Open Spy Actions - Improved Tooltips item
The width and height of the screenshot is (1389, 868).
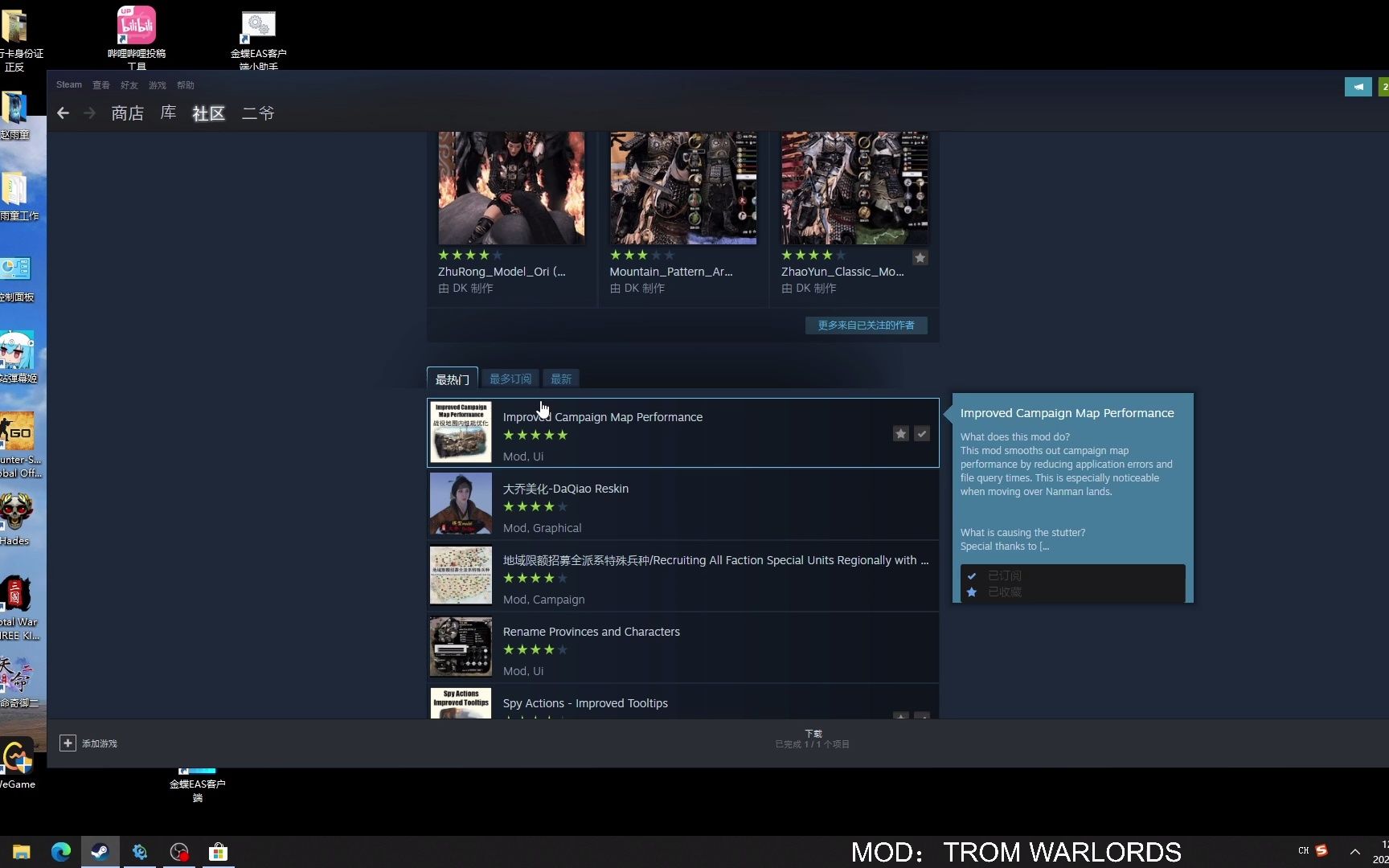(x=683, y=702)
